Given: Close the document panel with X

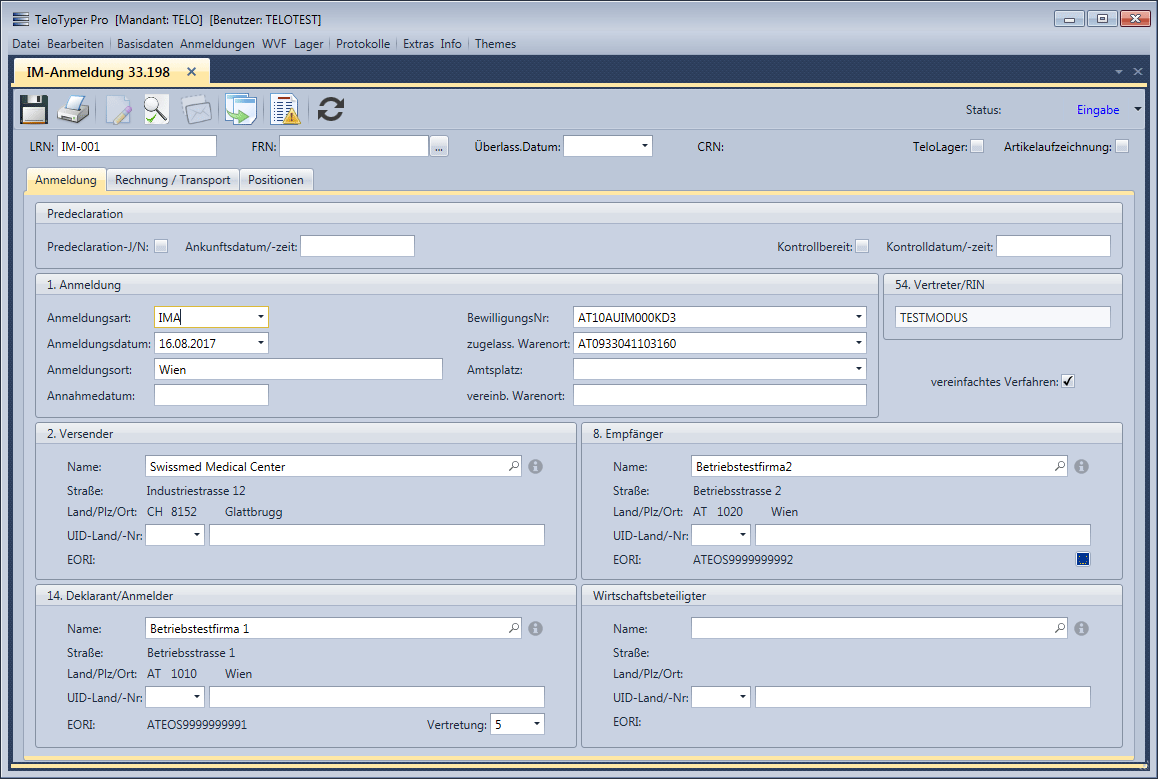Looking at the screenshot, I should click(x=1138, y=72).
